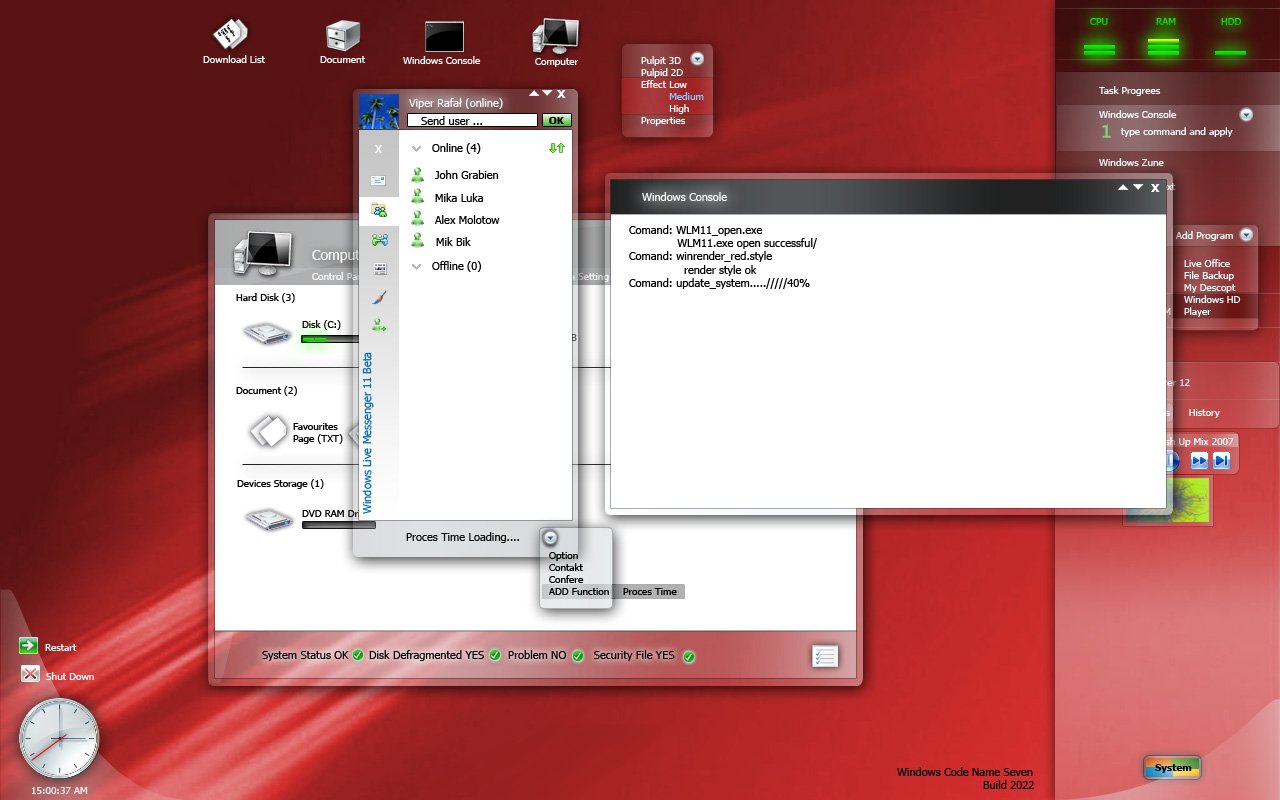Select Medium effect level
Image resolution: width=1280 pixels, height=800 pixels.
pos(686,97)
